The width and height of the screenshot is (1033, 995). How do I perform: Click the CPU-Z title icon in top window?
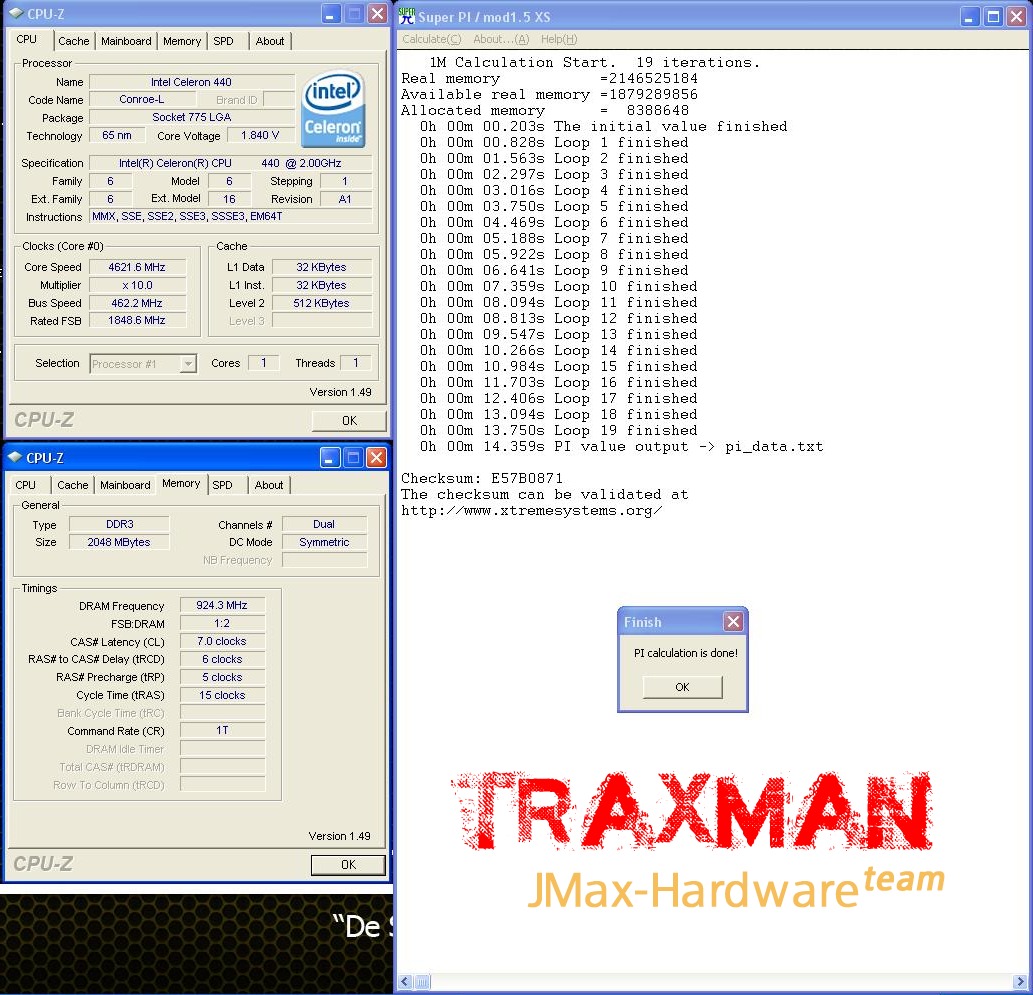click(x=16, y=13)
